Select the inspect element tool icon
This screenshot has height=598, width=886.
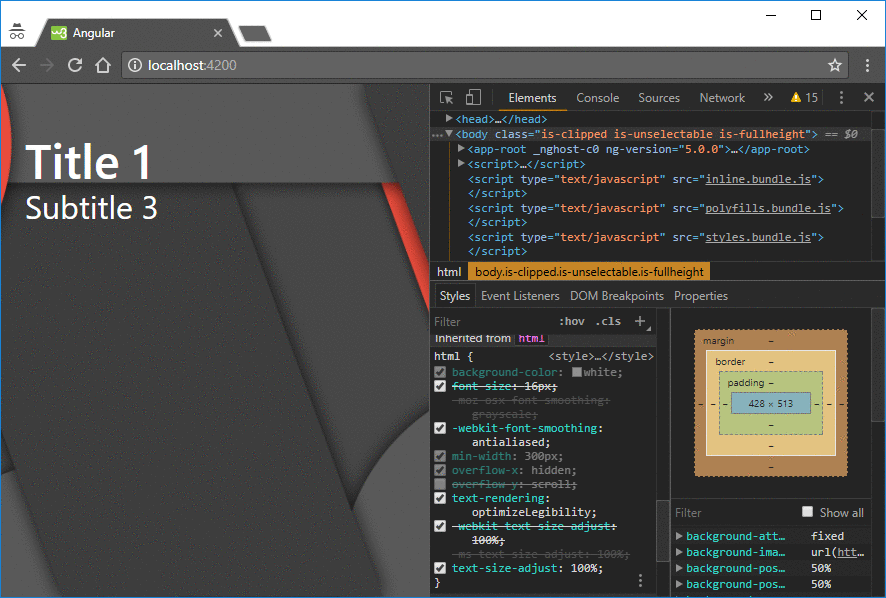[446, 97]
